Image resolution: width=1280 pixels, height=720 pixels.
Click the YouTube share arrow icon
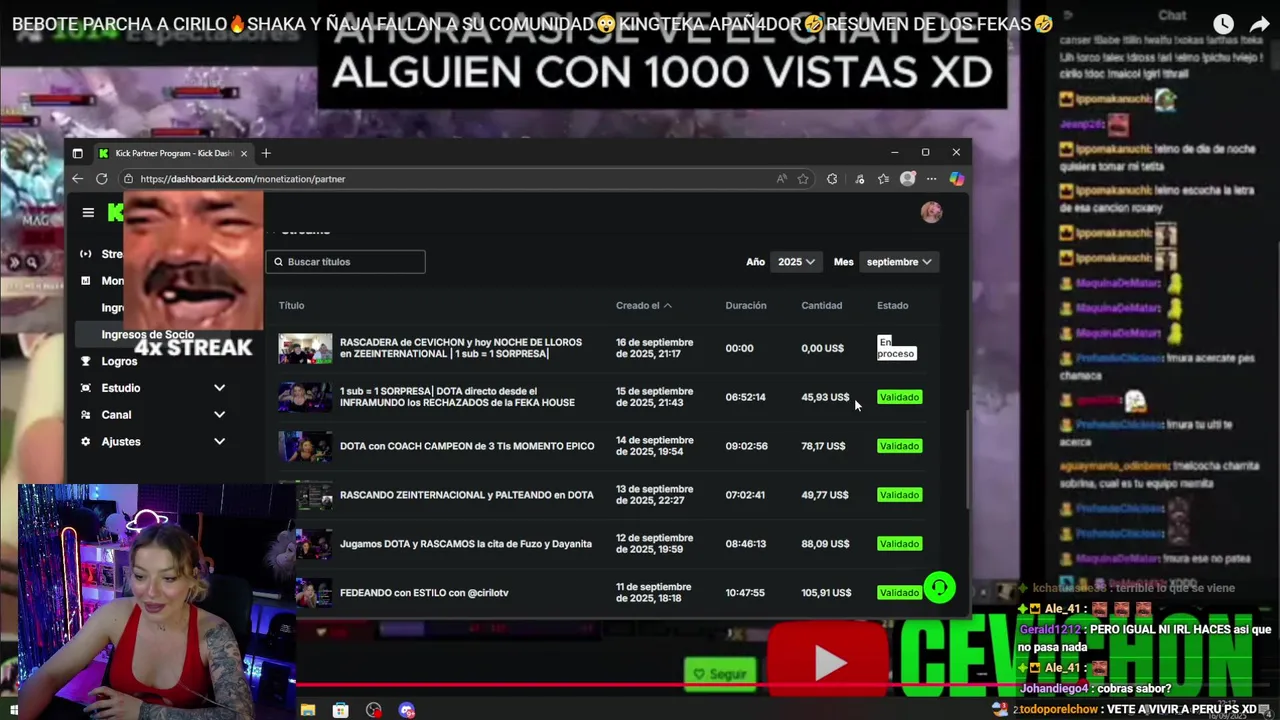point(1259,24)
